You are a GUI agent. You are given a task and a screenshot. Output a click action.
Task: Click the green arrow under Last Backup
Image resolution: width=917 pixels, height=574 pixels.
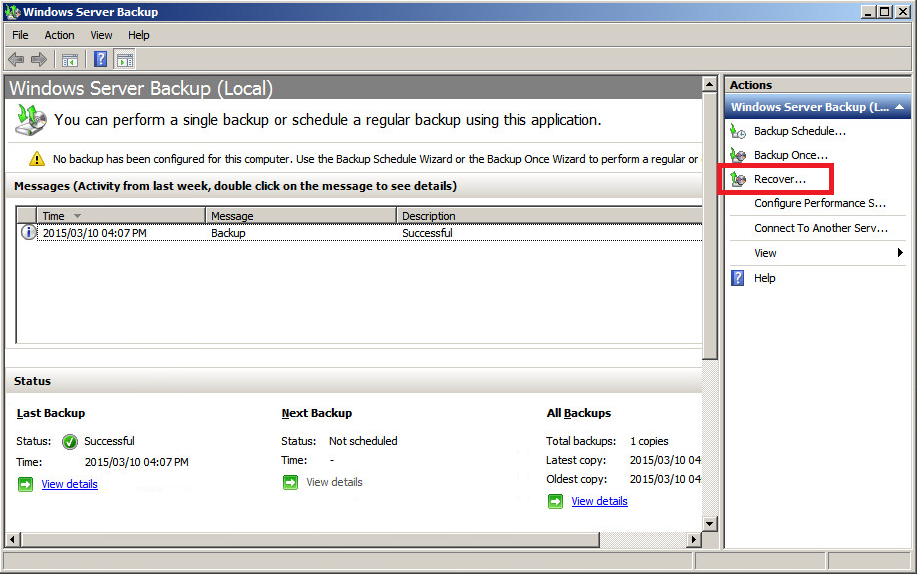click(26, 484)
